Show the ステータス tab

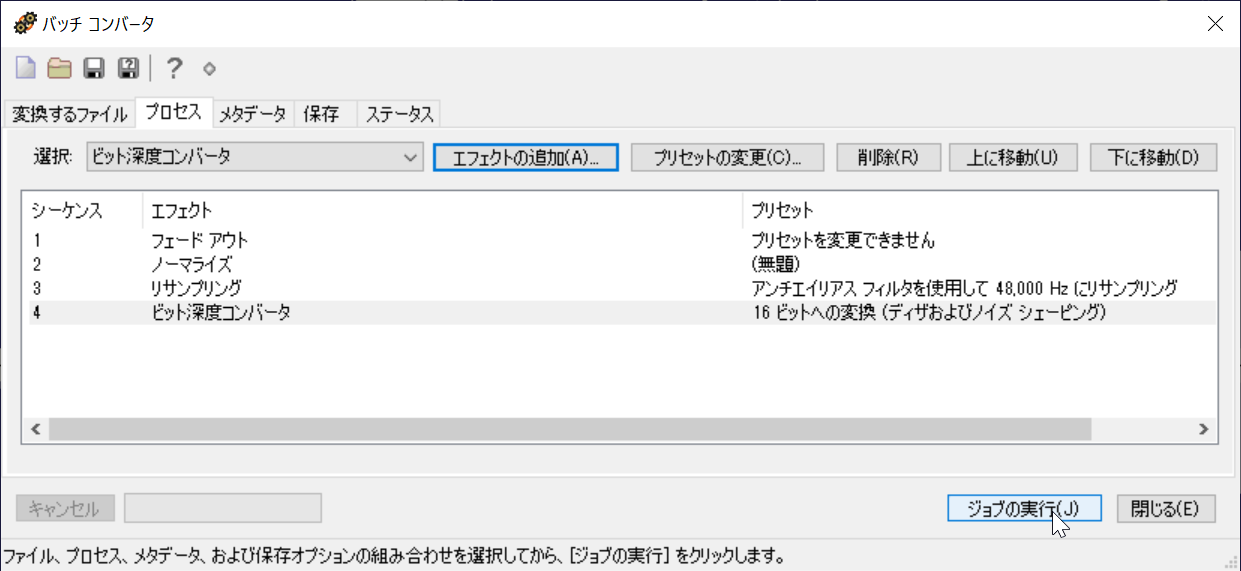pyautogui.click(x=399, y=114)
